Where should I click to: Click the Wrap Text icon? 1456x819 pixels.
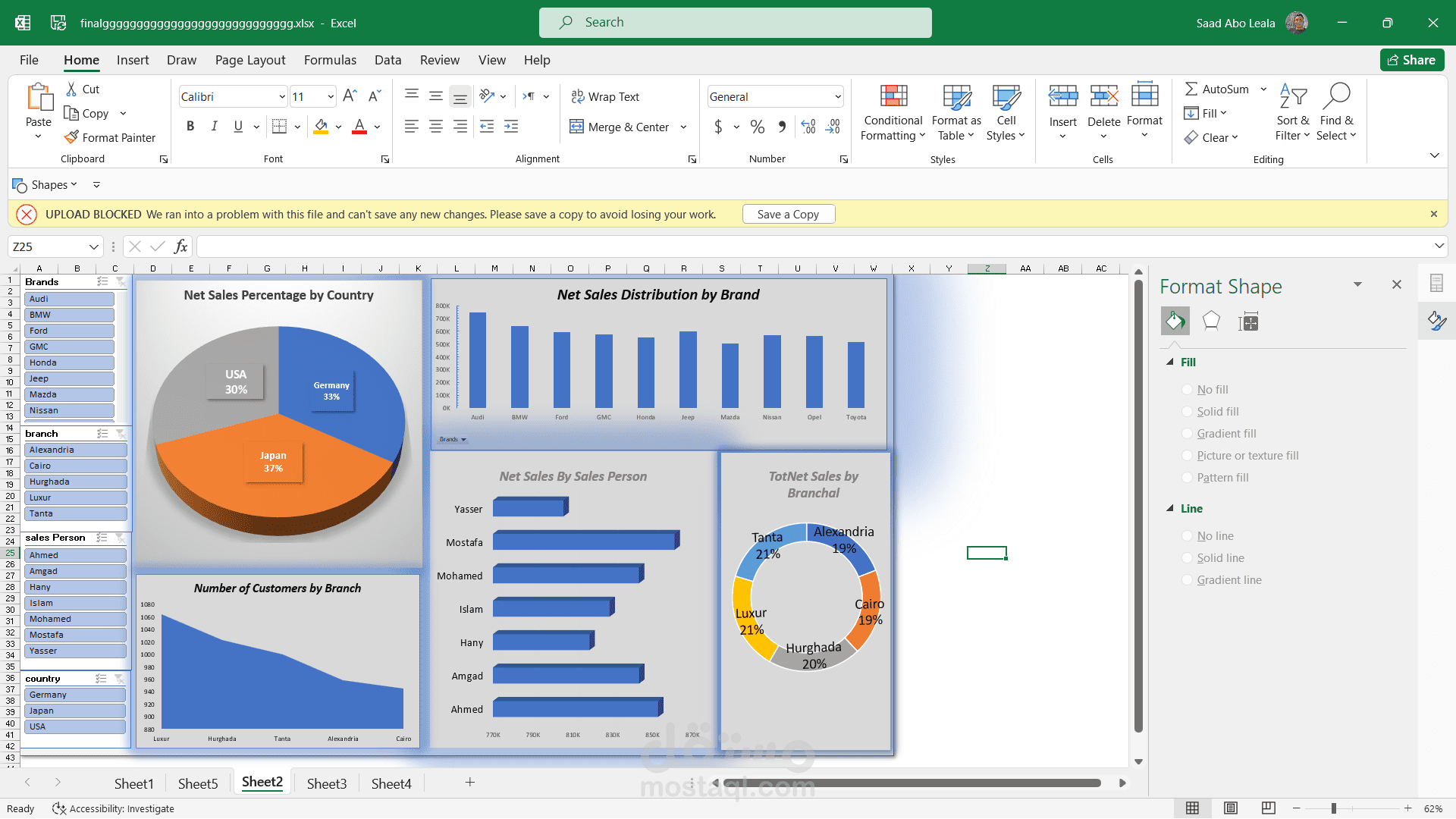point(578,96)
